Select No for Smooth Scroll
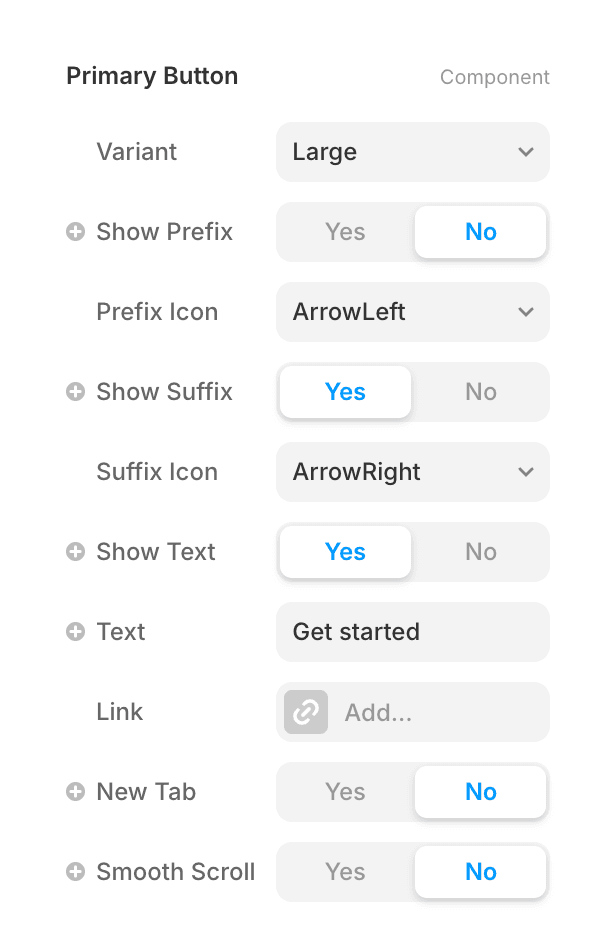Screen dimensions: 614x950 click(480, 871)
